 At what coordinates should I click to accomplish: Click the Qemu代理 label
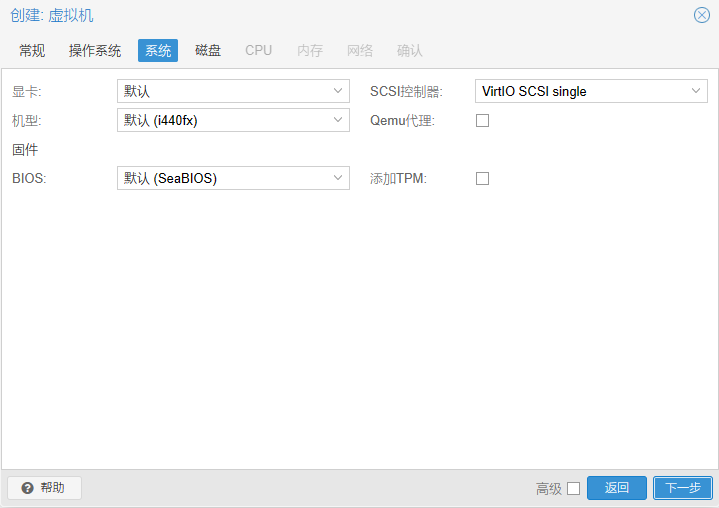(x=402, y=121)
